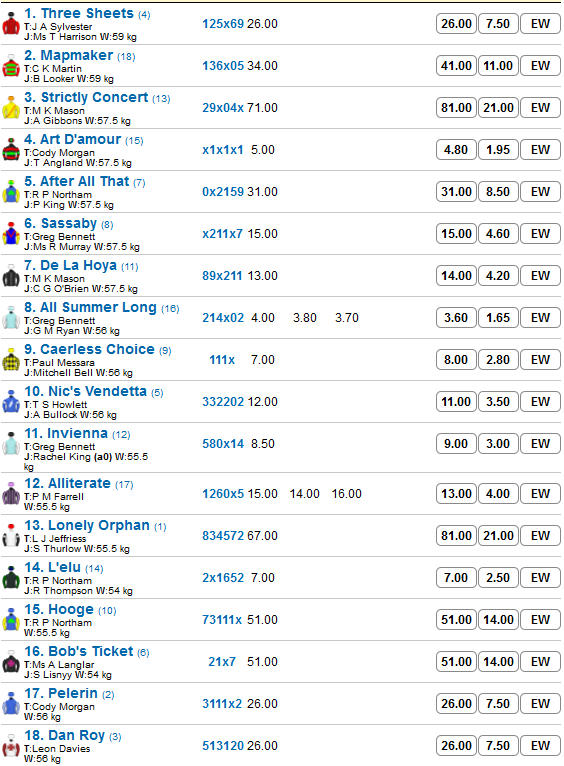
Task: Click EW button for Pelerin
Action: pos(540,704)
